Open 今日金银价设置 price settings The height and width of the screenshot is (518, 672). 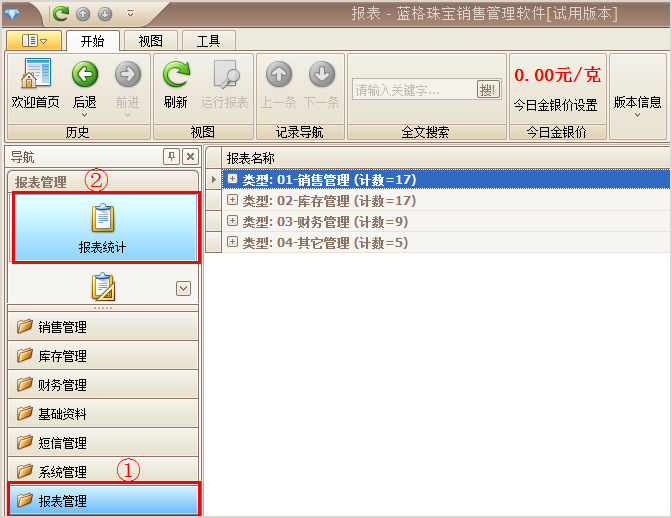point(556,105)
